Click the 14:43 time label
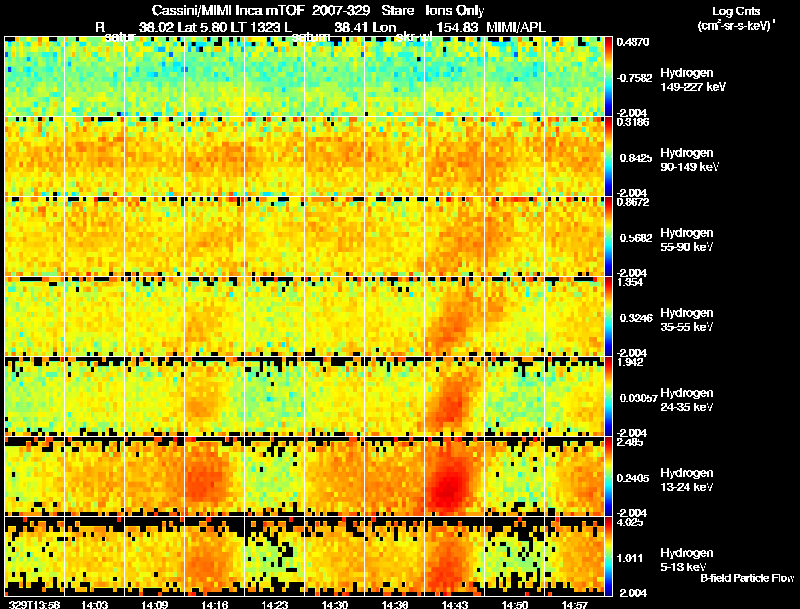Screen dimensions: 800x609 (455, 605)
